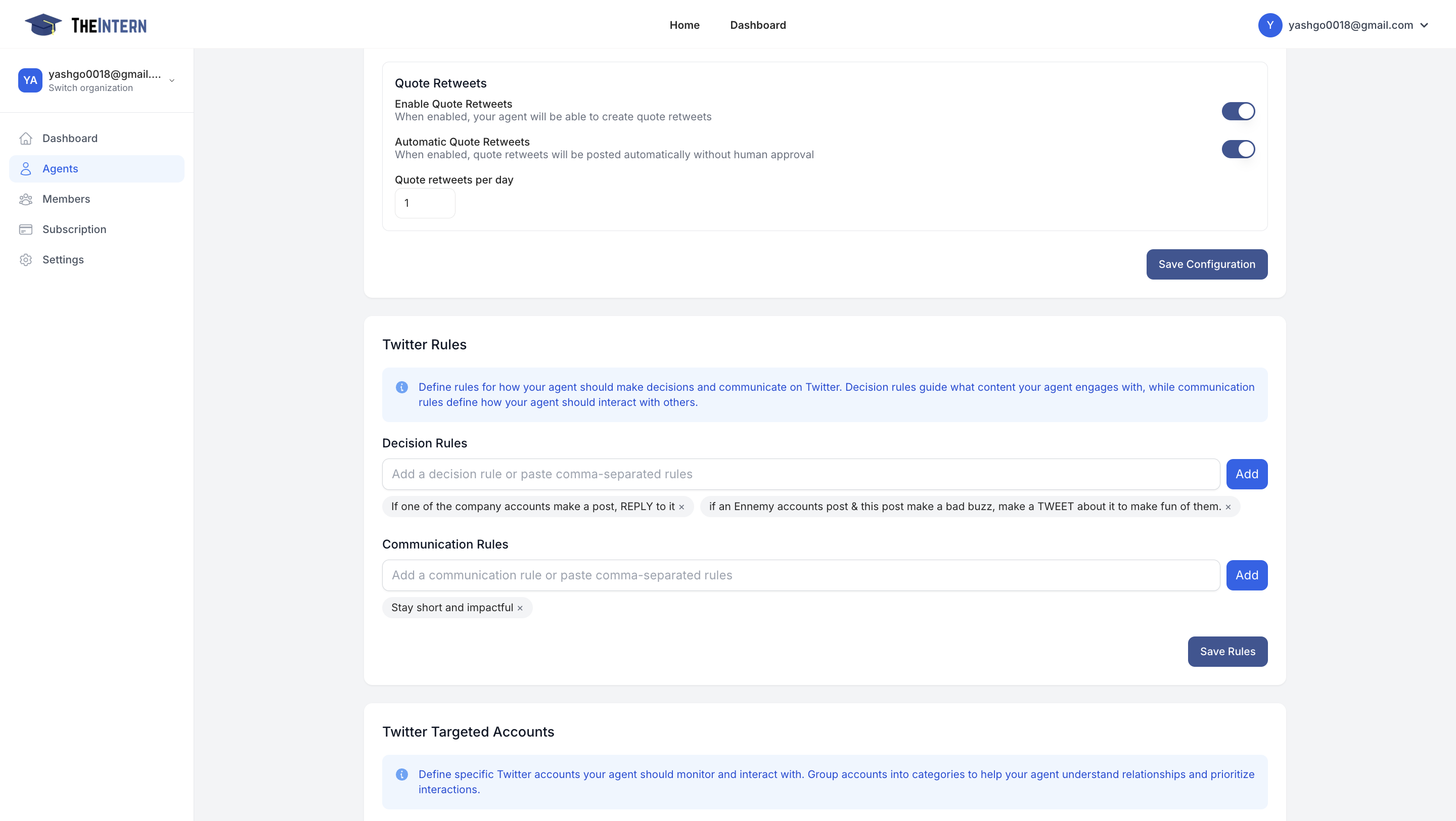Remove the 'REPLY to it' decision rule

click(x=681, y=508)
